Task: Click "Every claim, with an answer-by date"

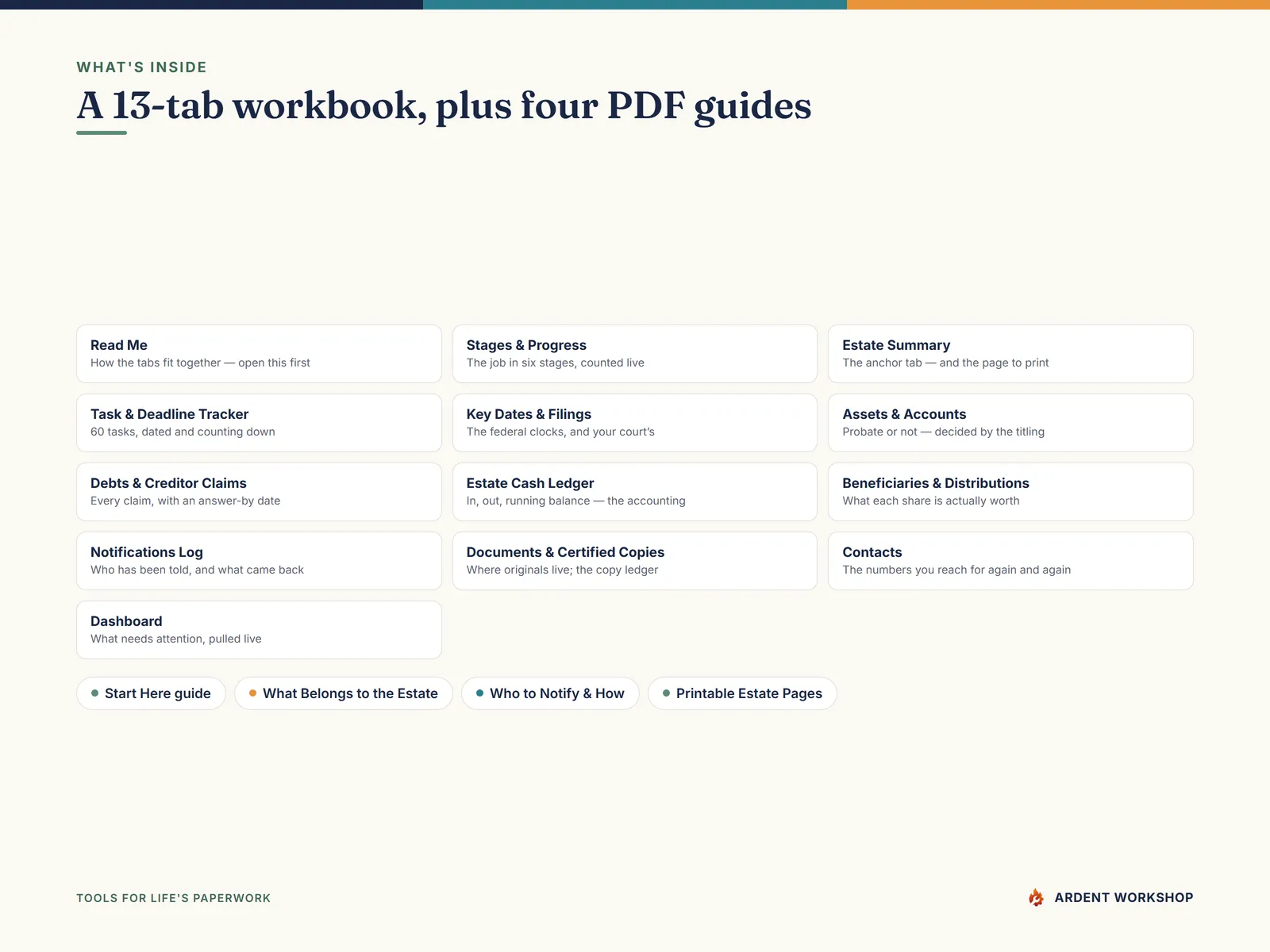Action: 185,501
